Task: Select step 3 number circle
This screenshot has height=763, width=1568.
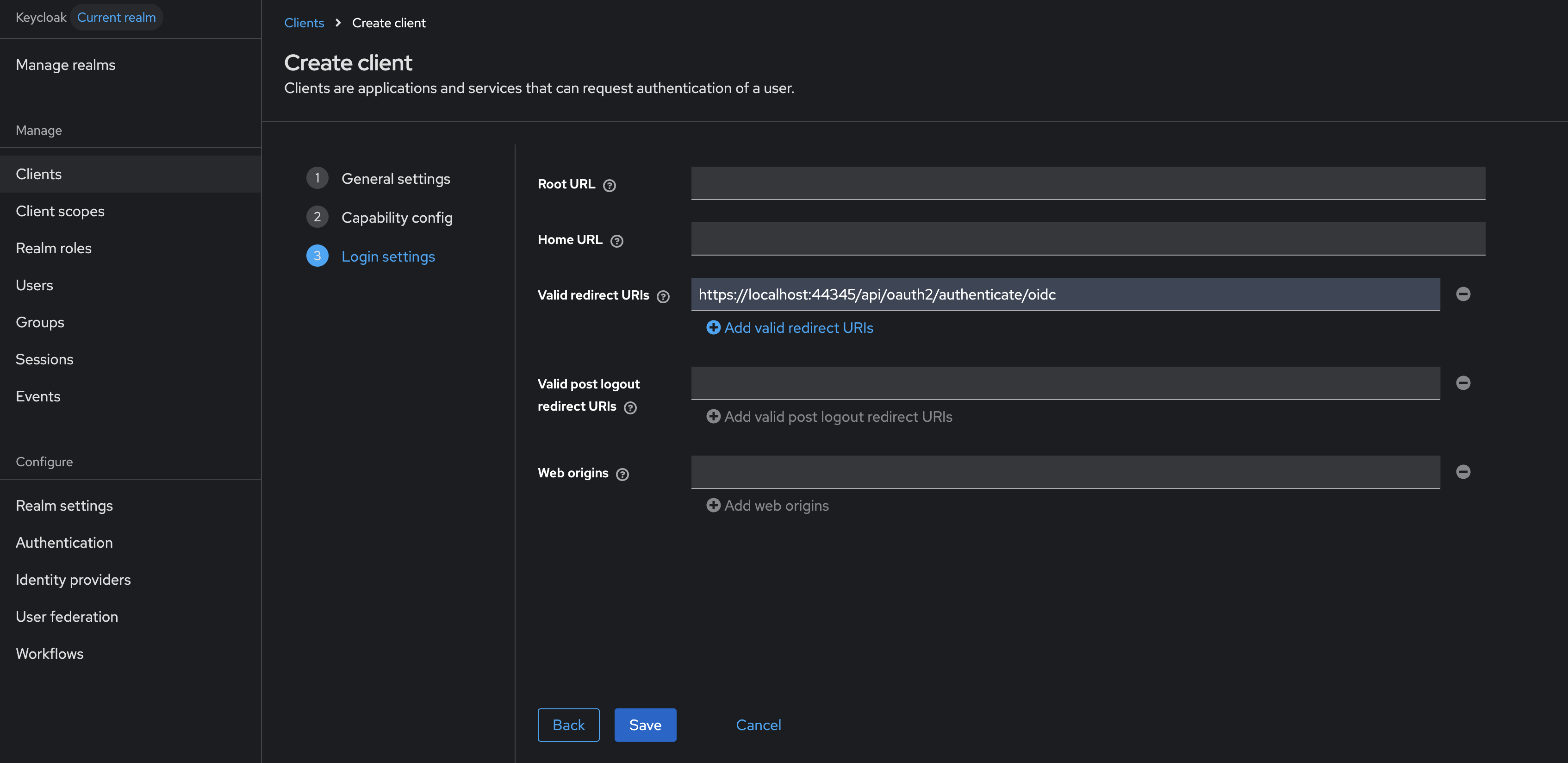Action: click(317, 256)
